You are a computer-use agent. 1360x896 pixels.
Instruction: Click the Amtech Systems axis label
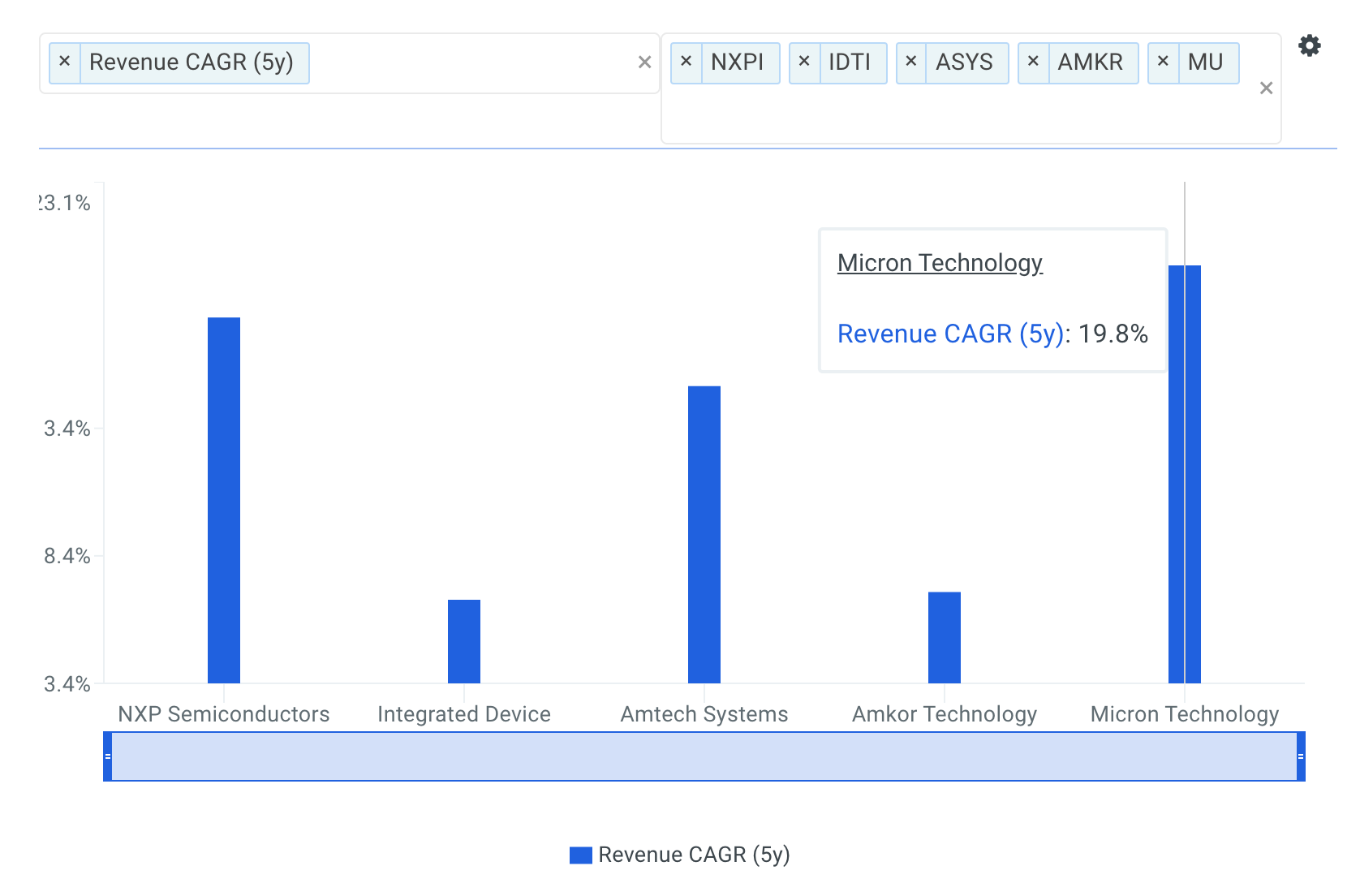click(x=704, y=714)
